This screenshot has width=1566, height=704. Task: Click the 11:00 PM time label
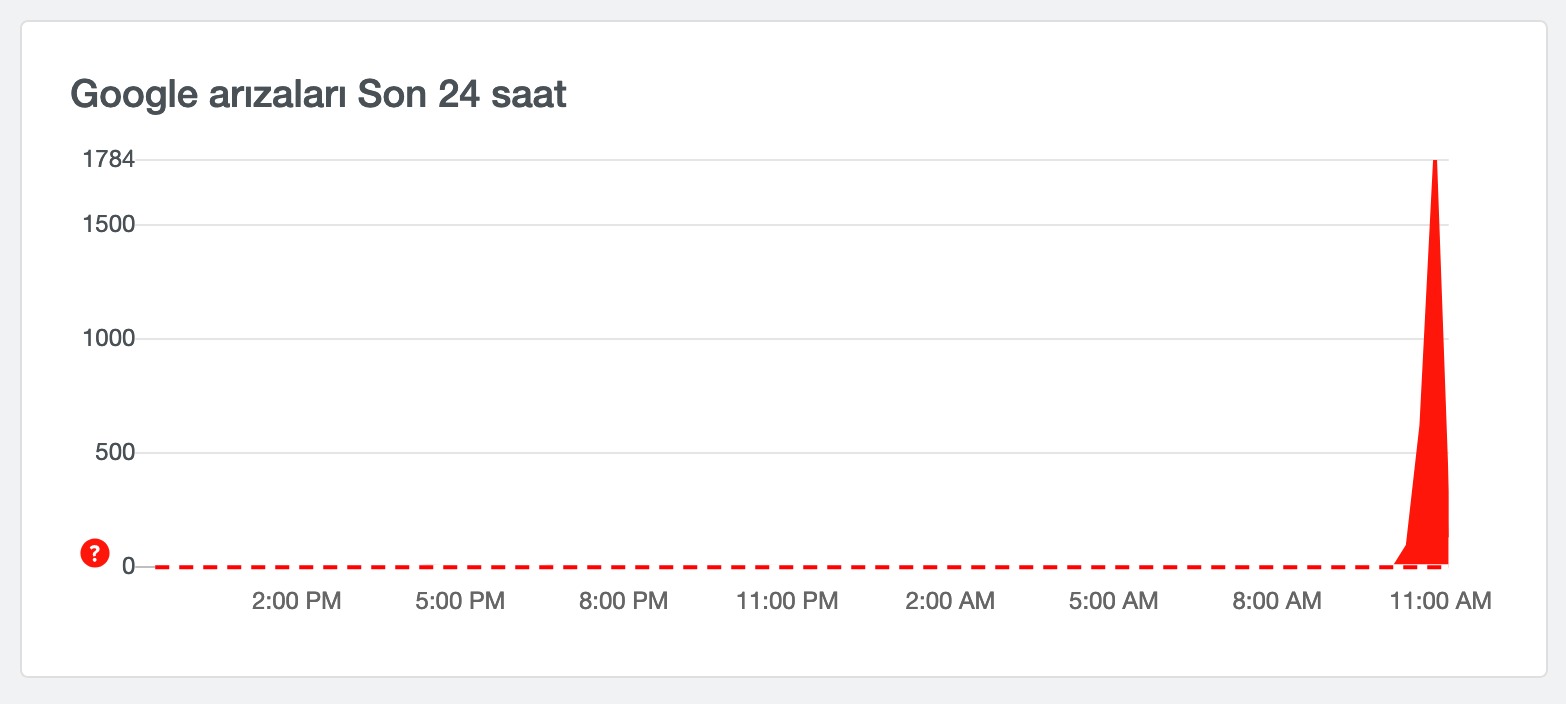pyautogui.click(x=787, y=601)
